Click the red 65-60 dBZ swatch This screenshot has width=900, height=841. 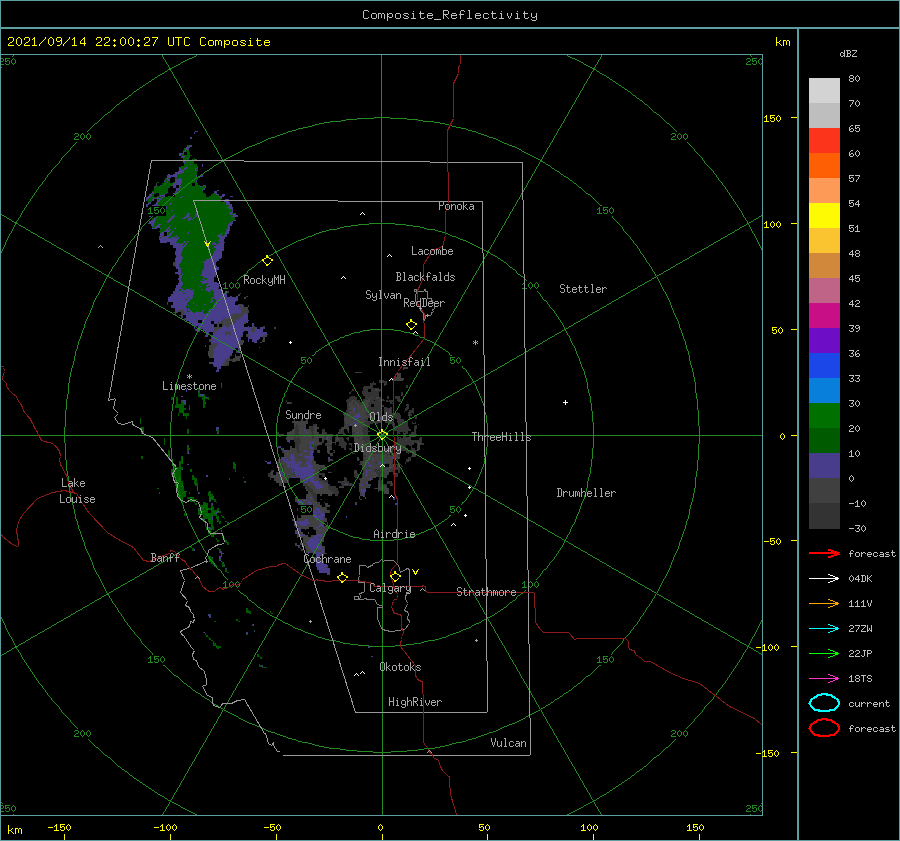point(824,141)
